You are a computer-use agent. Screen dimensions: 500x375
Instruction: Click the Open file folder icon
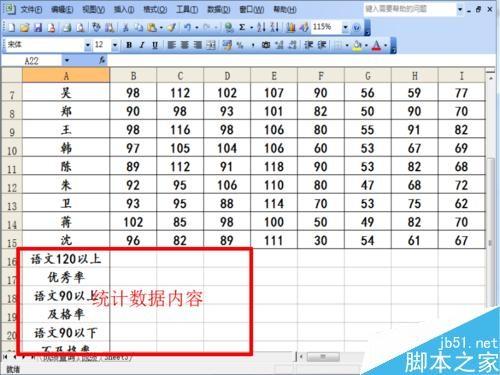click(x=24, y=27)
